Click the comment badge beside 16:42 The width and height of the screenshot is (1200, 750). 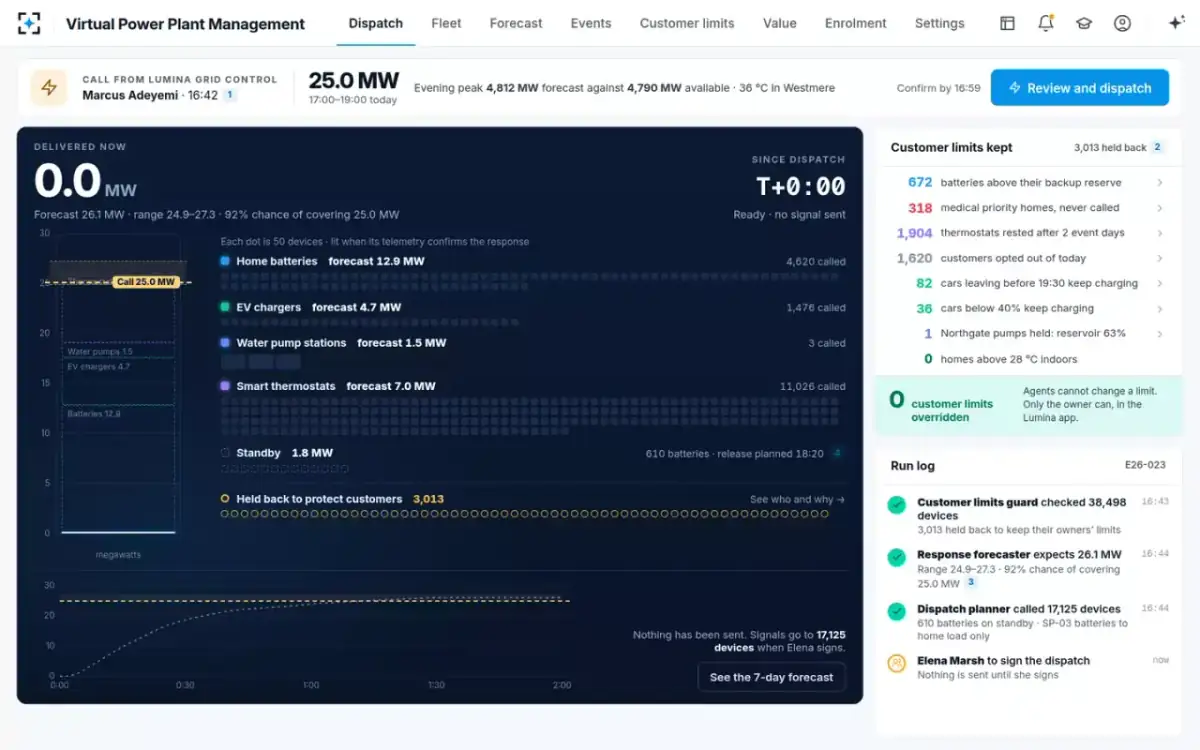229,95
